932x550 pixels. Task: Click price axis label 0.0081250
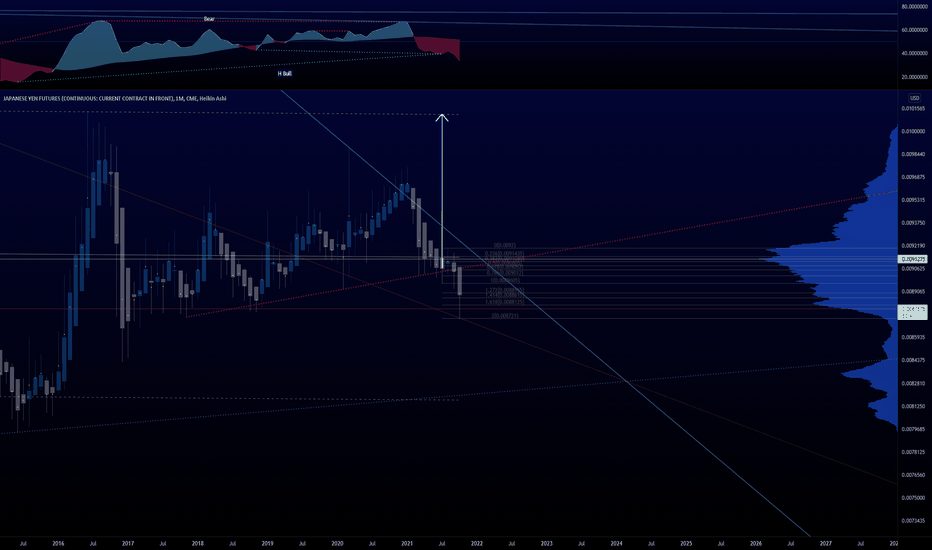913,406
